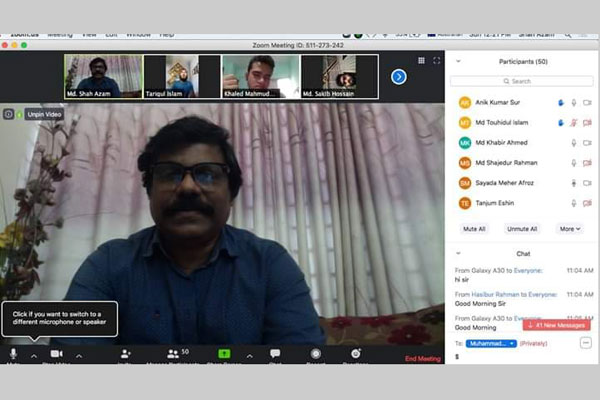Click the green encryption shield icon
Screen dimensions: 600x400
19,114
